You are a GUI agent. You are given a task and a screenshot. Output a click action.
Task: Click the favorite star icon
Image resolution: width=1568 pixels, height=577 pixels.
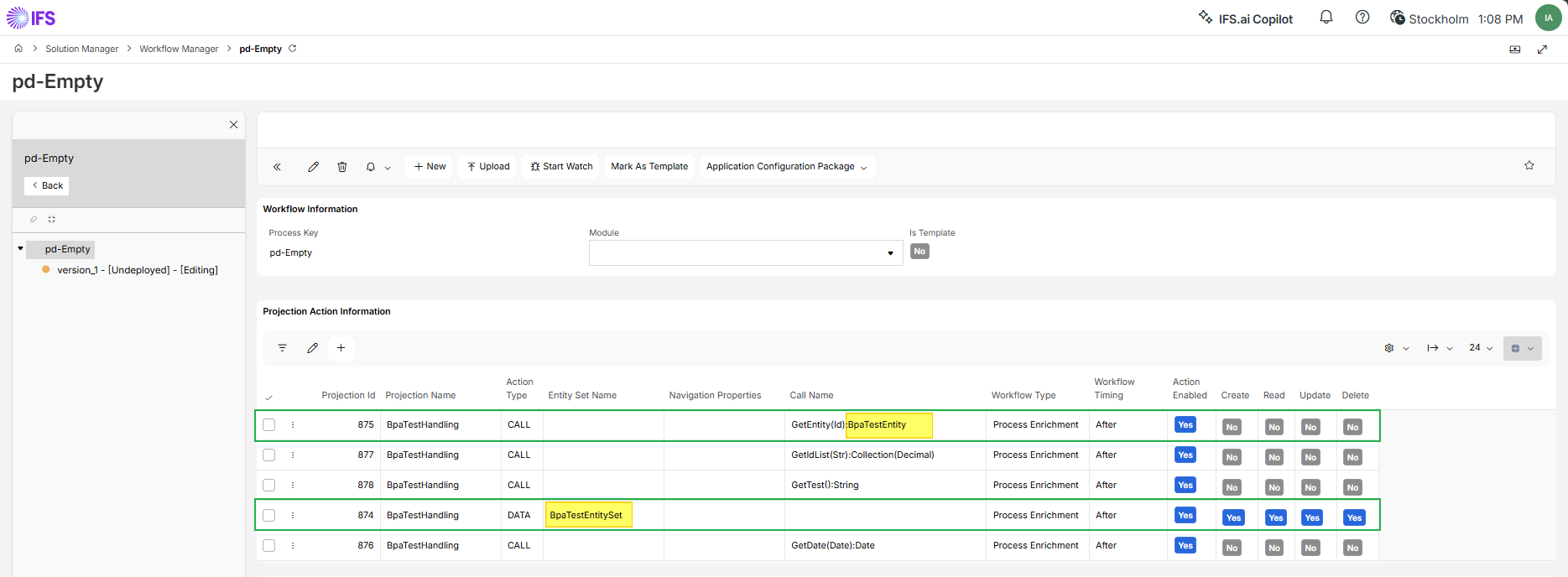(x=1529, y=165)
